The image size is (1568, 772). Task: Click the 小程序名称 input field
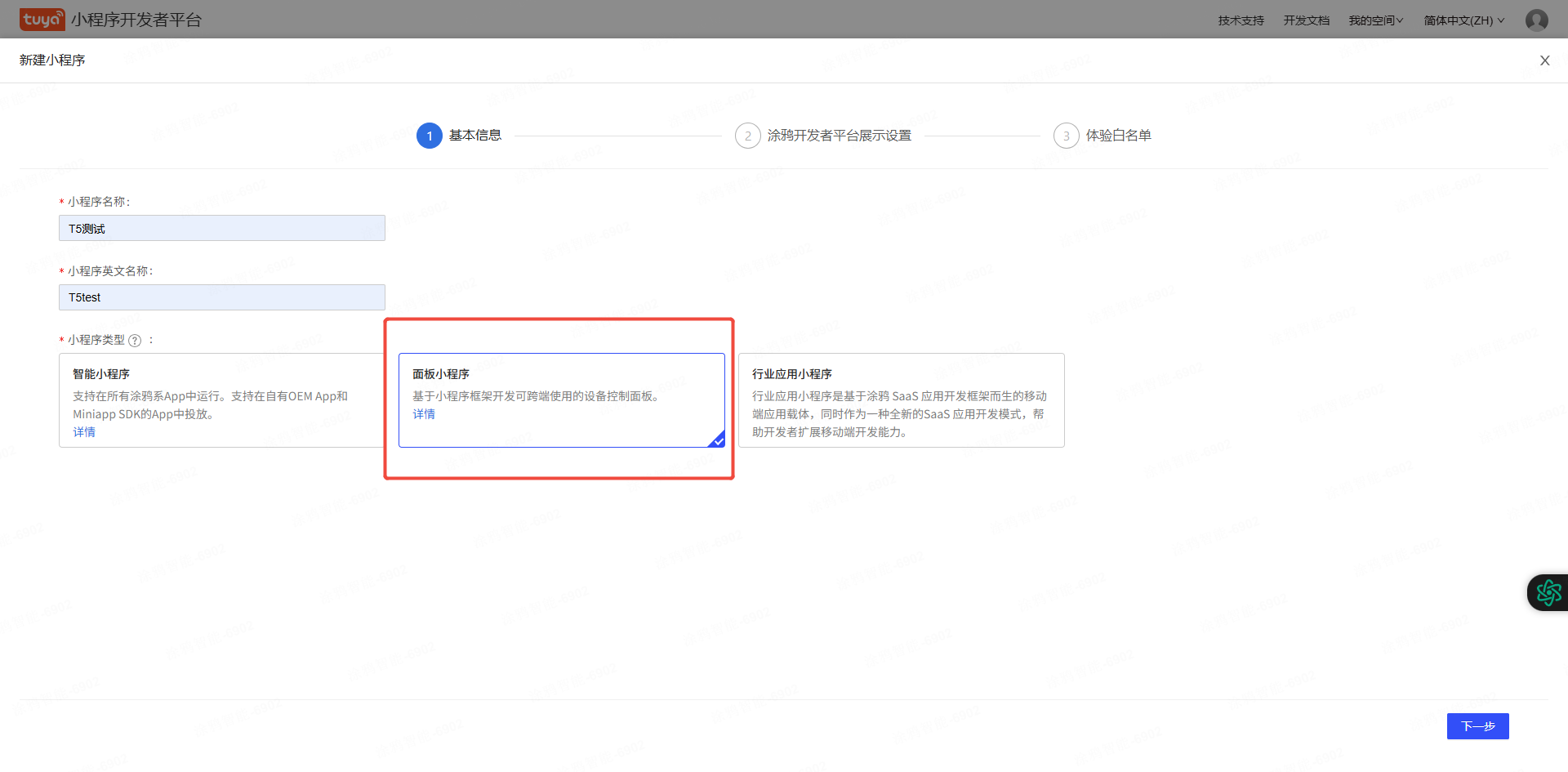click(x=221, y=228)
